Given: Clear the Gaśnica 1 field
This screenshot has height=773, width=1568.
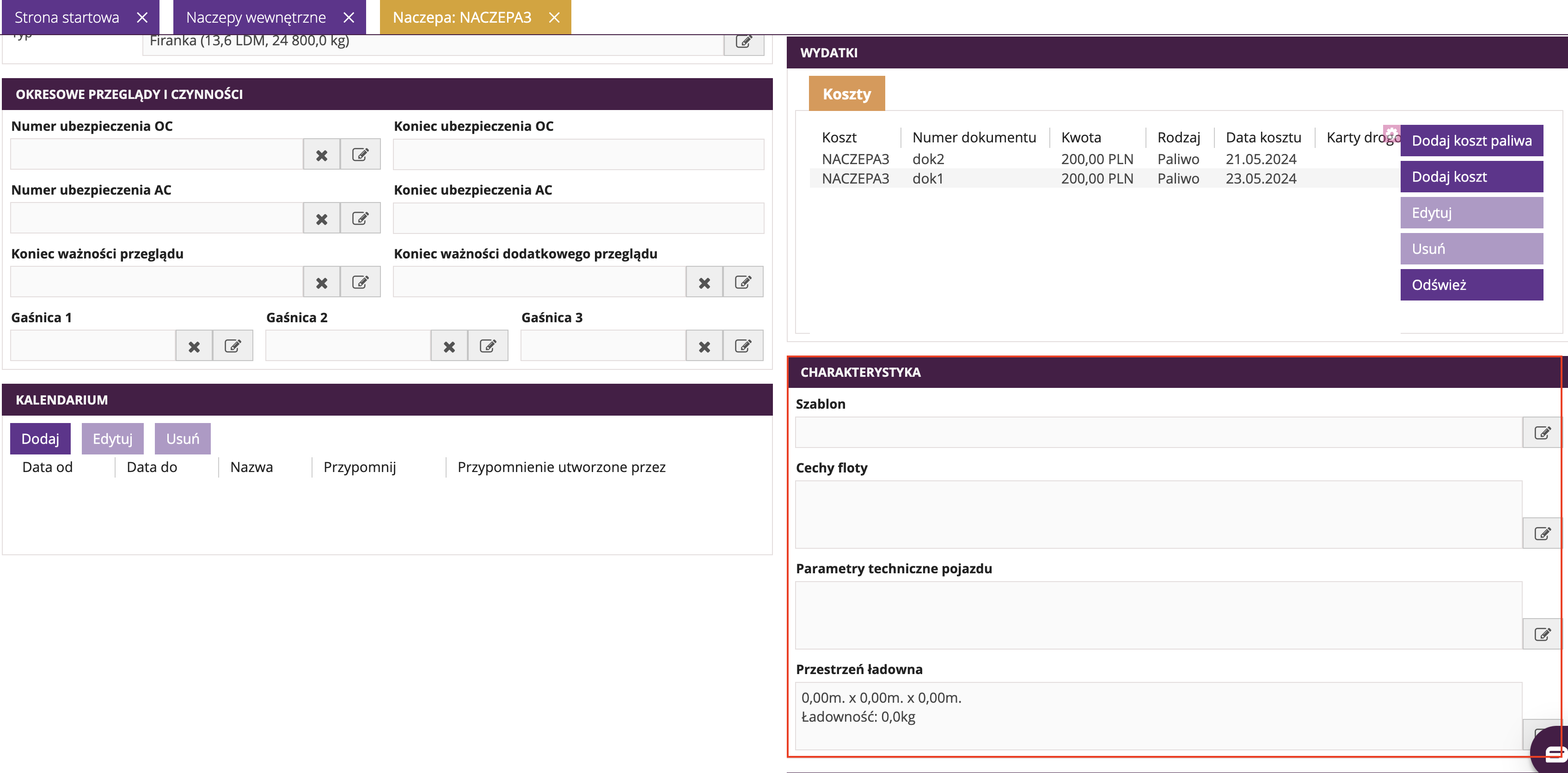Looking at the screenshot, I should [x=194, y=346].
